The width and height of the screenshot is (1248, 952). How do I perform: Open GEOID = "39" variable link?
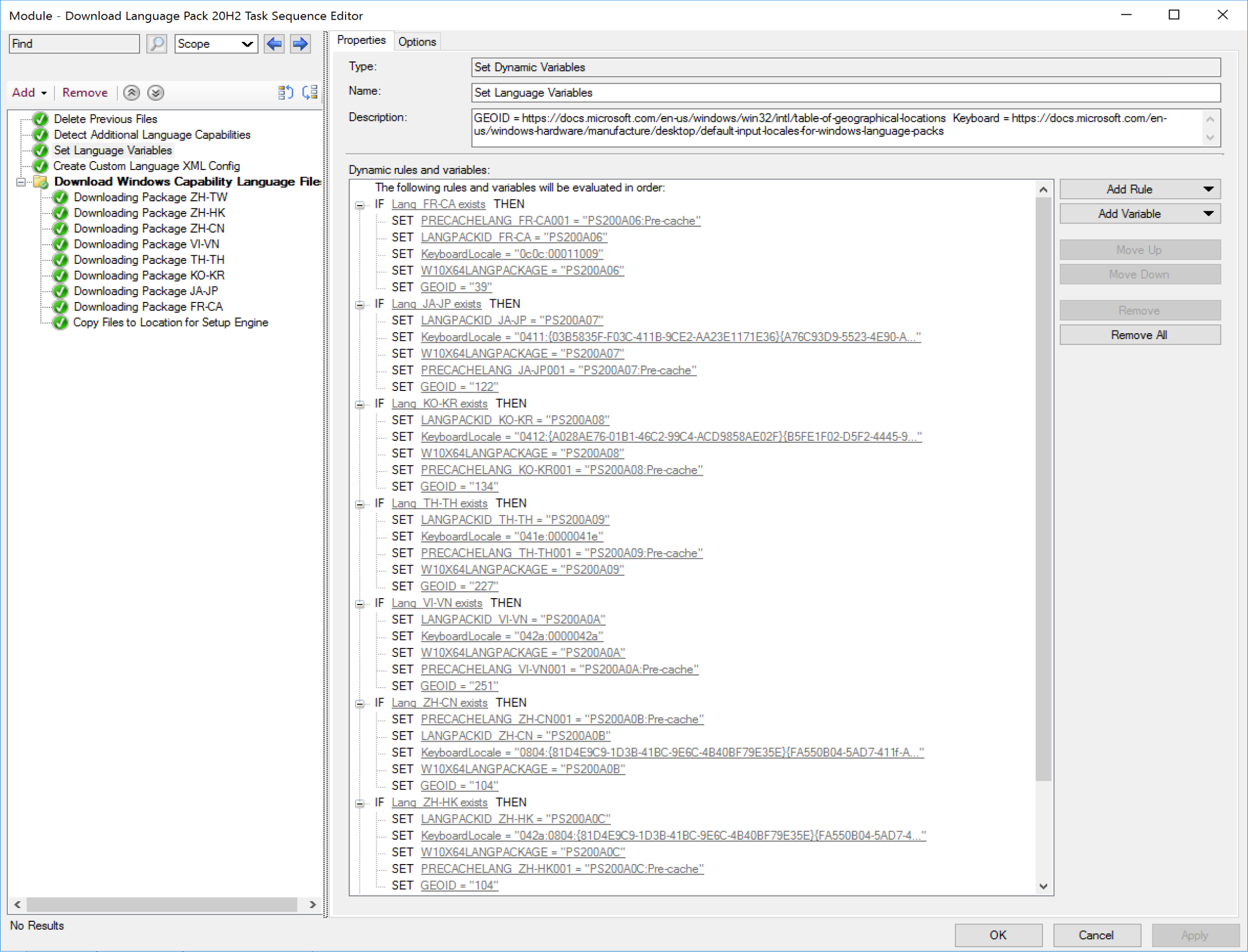click(456, 287)
